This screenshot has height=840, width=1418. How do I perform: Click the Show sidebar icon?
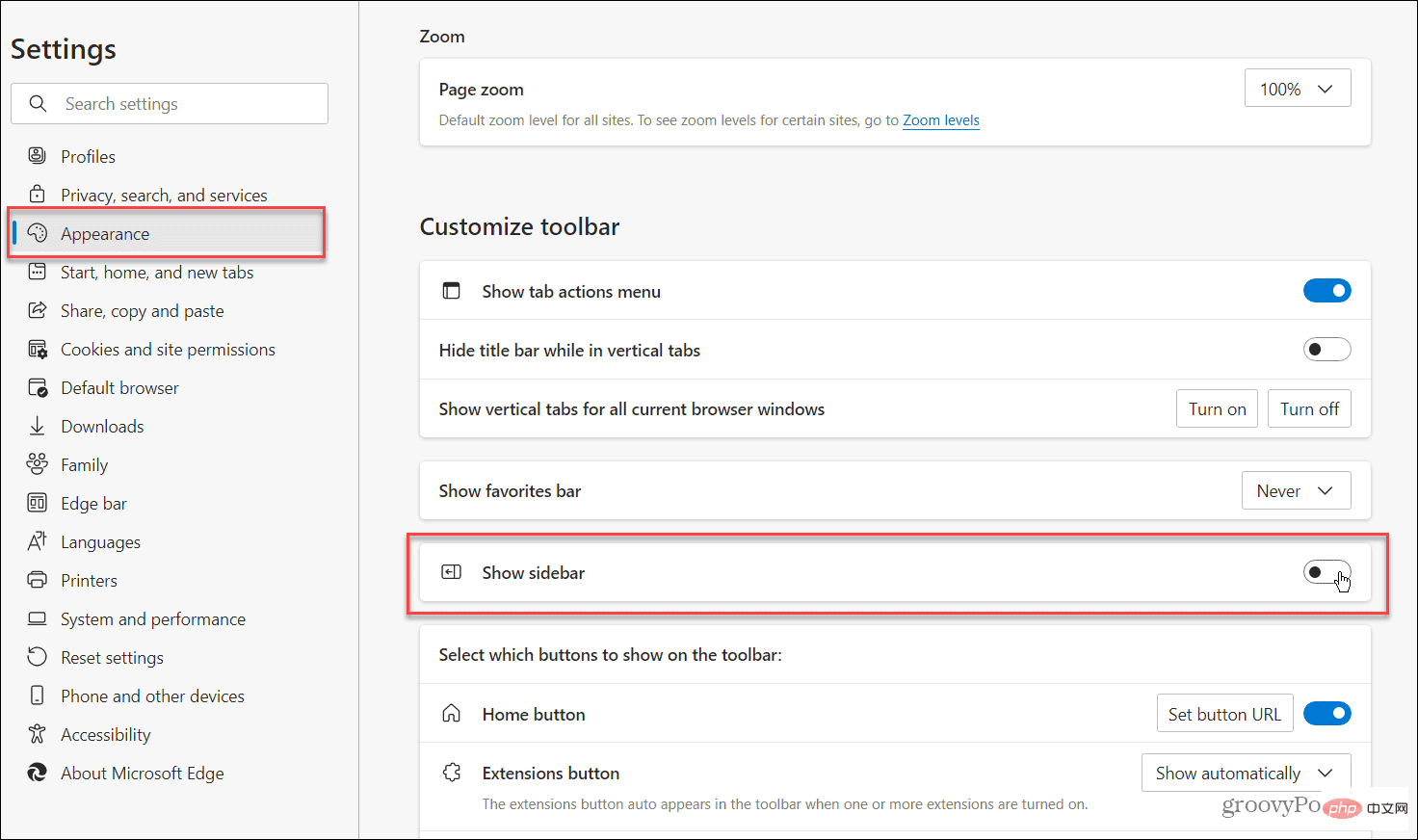[451, 571]
